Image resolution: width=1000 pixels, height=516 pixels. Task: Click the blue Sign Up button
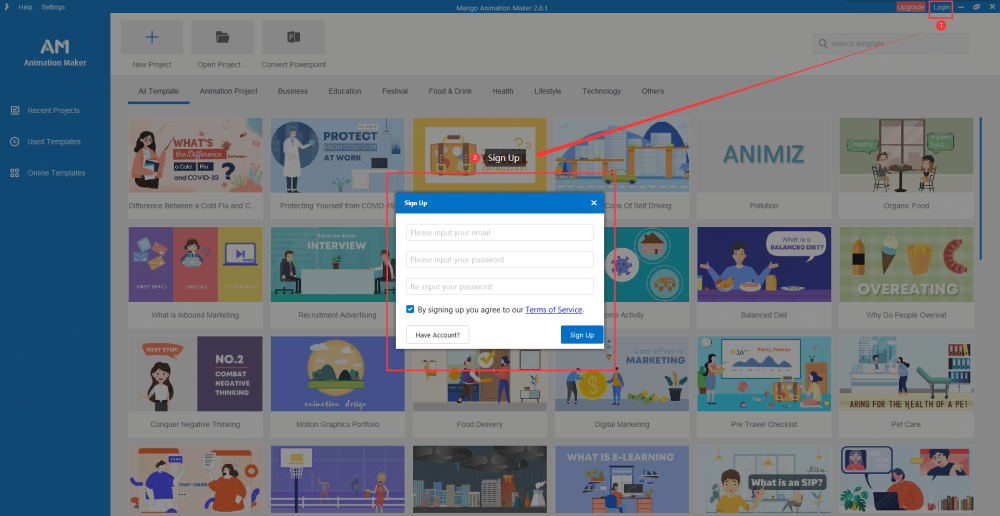(x=581, y=335)
